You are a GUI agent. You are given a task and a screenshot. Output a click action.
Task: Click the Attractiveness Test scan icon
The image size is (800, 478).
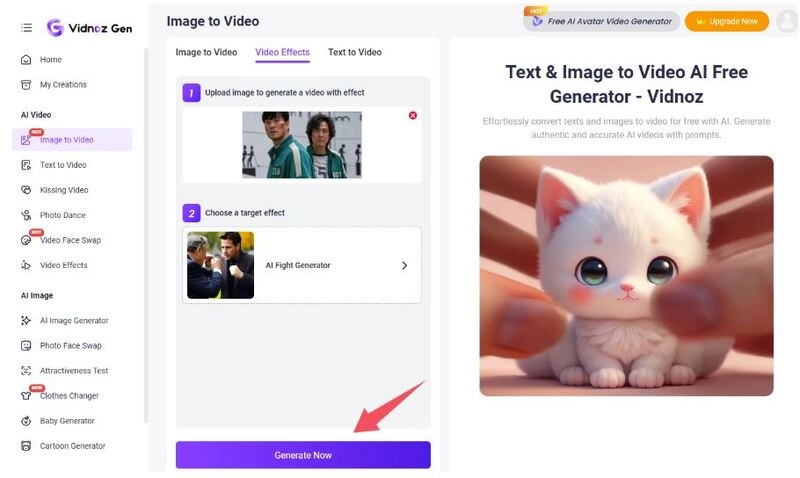(x=26, y=370)
